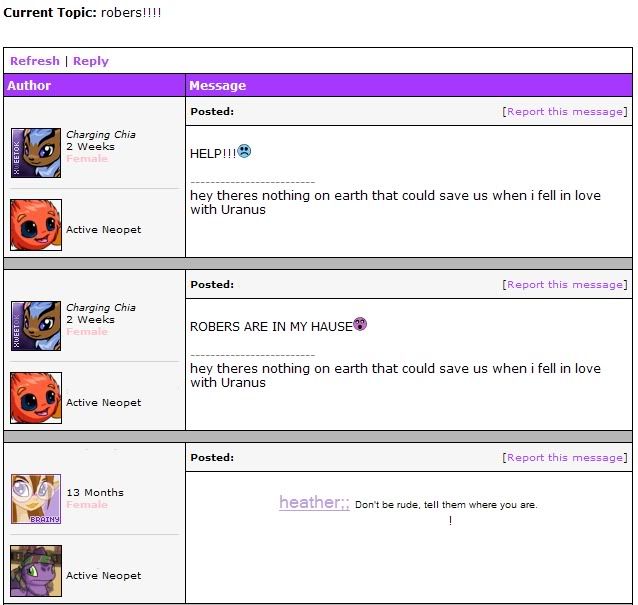Click Don't be rude, tell them text
Viewport: 638px width, 605px height.
click(446, 505)
